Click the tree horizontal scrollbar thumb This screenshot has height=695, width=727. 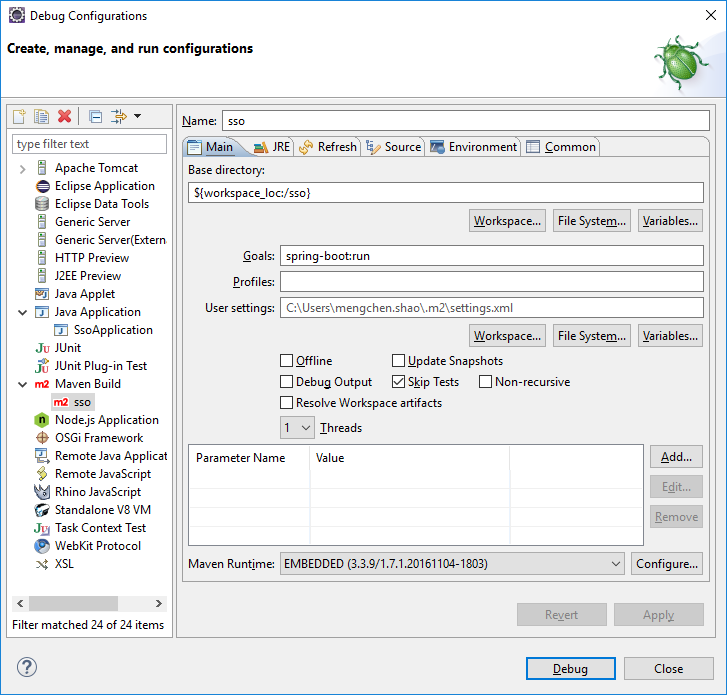tap(73, 603)
